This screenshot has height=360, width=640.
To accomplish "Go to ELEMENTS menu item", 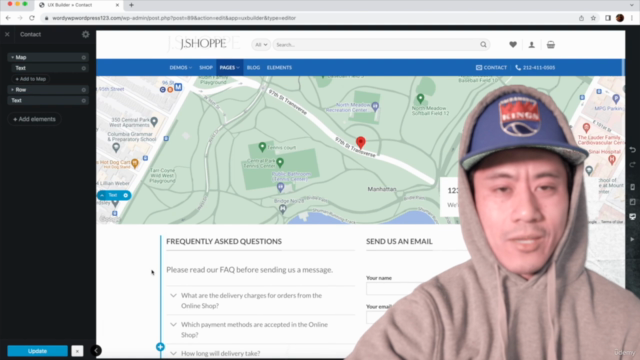I will [279, 68].
